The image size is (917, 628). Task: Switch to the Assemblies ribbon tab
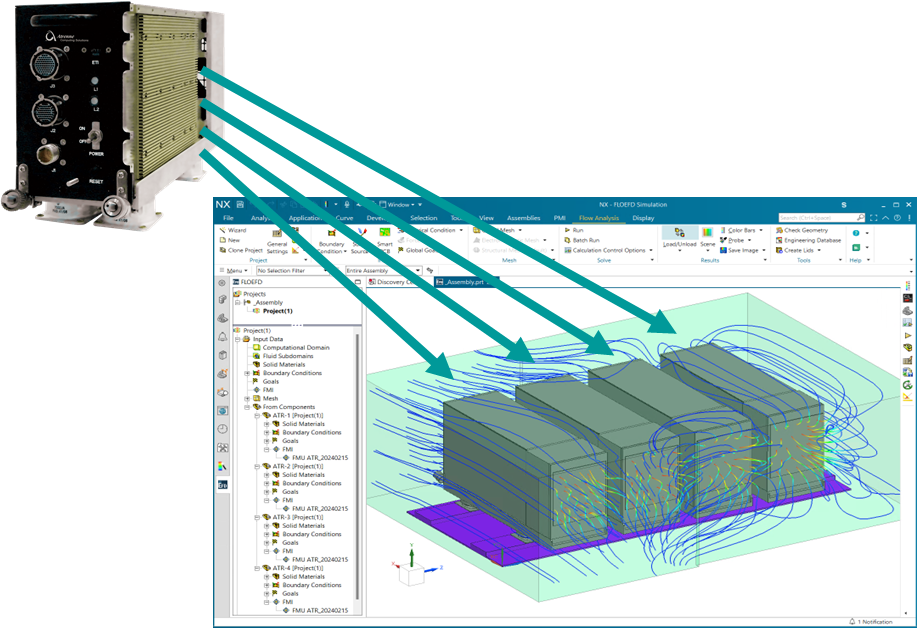(523, 218)
